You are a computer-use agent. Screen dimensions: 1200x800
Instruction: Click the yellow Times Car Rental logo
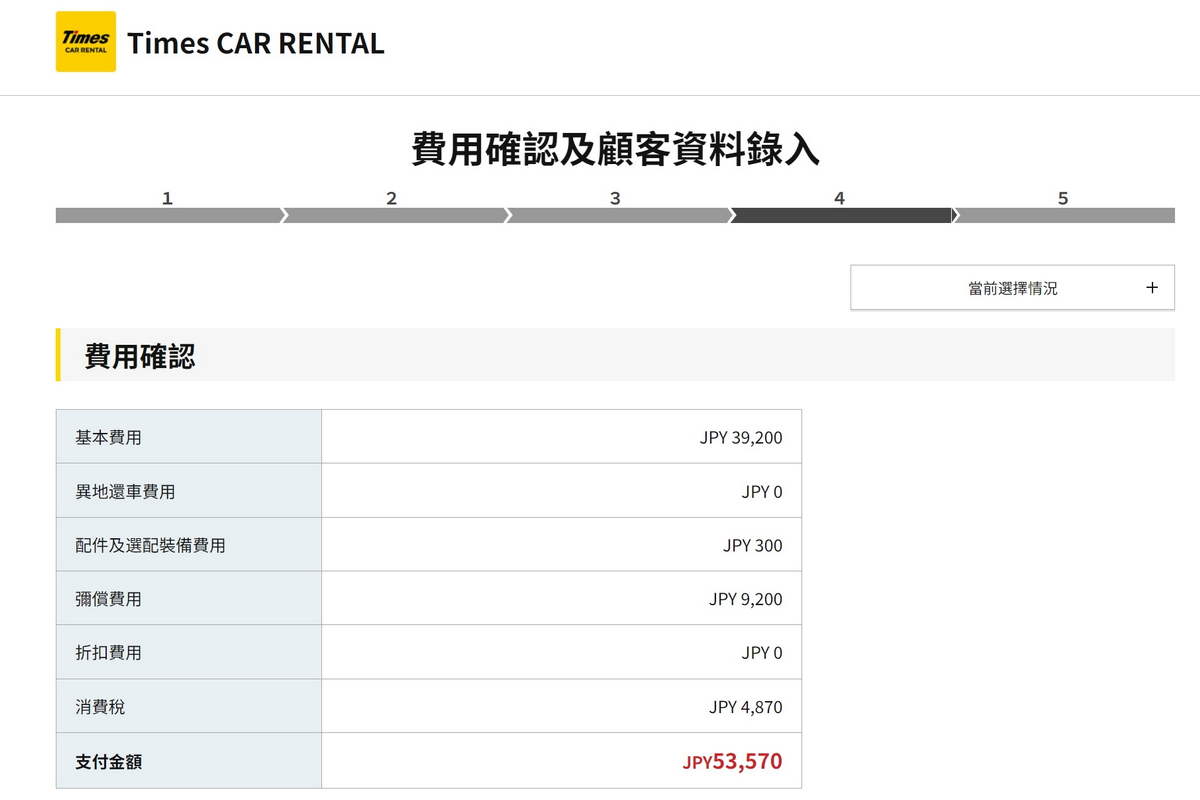coord(86,42)
